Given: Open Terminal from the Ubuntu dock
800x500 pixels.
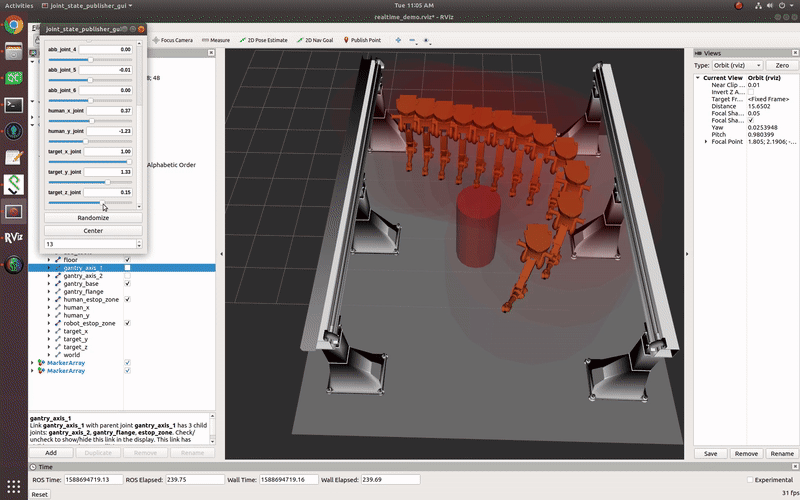Looking at the screenshot, I should [x=14, y=103].
